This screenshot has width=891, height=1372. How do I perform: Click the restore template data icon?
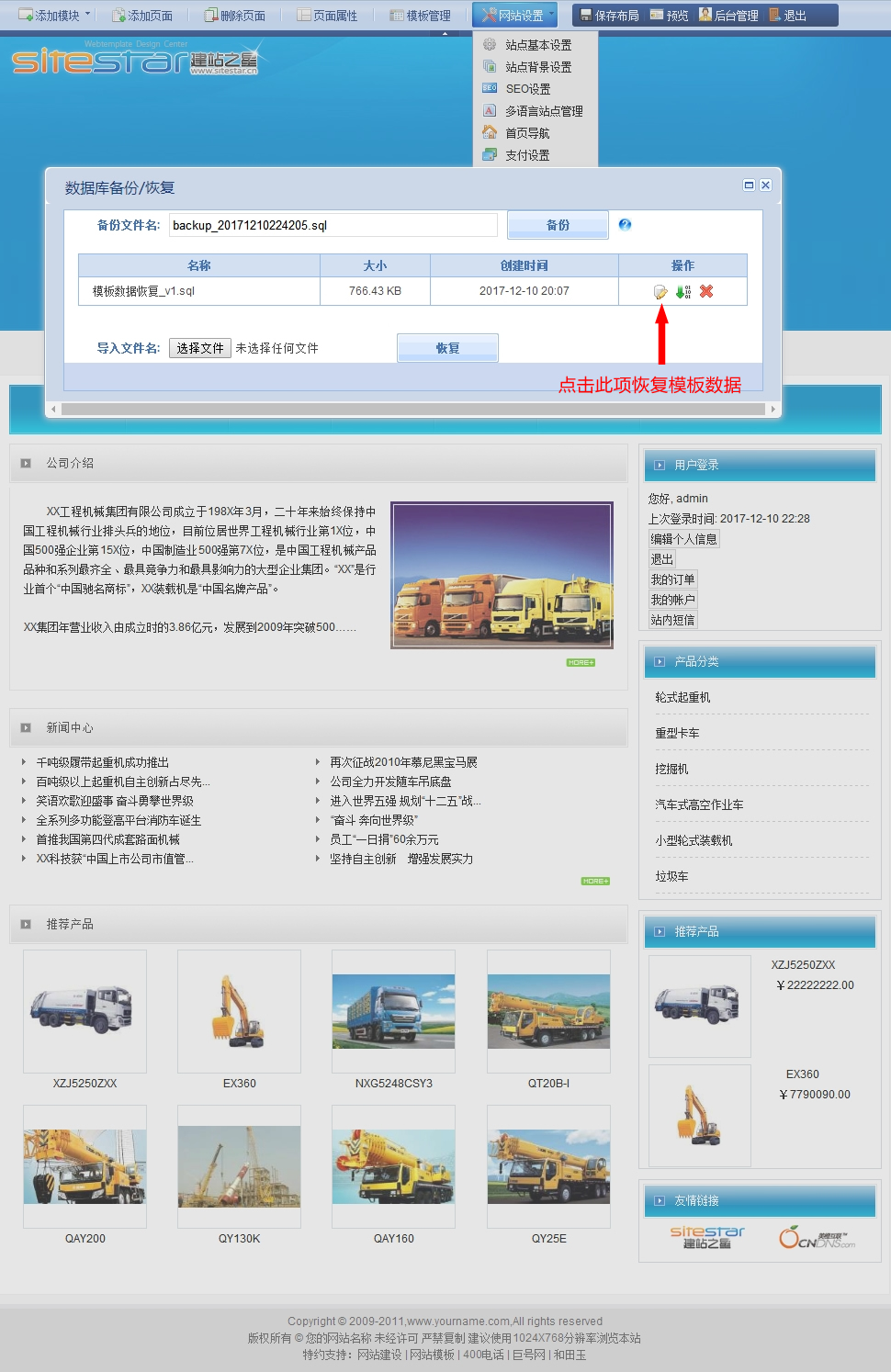point(660,292)
